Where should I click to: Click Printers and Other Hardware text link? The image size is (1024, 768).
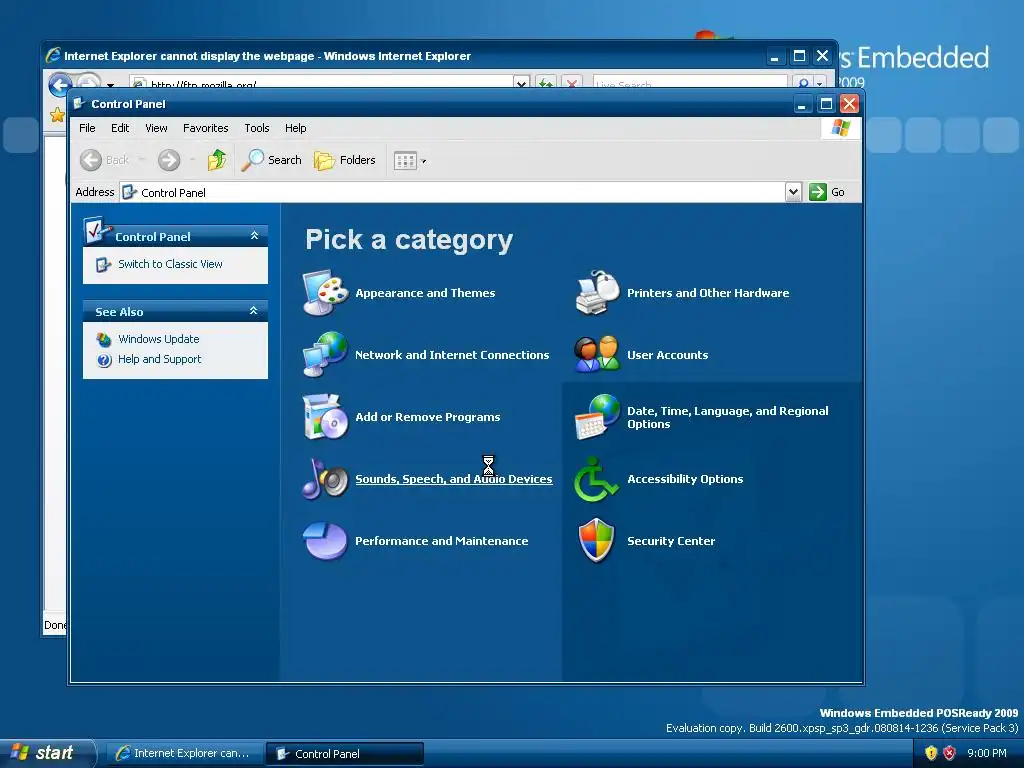coord(708,293)
